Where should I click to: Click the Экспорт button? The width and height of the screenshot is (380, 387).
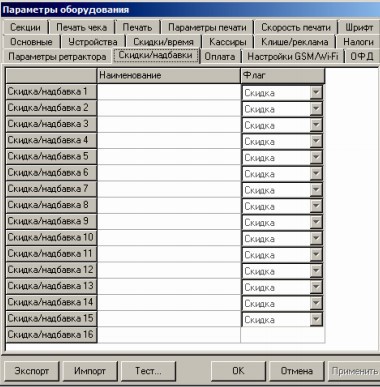point(32,371)
